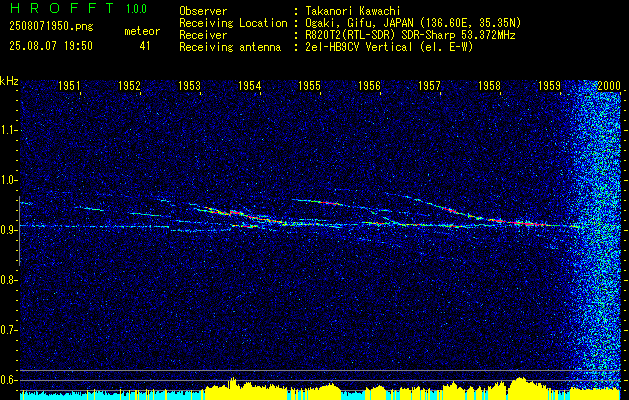629x400 pixels.
Task: Click the 1955 time axis marker
Action: tap(309, 85)
